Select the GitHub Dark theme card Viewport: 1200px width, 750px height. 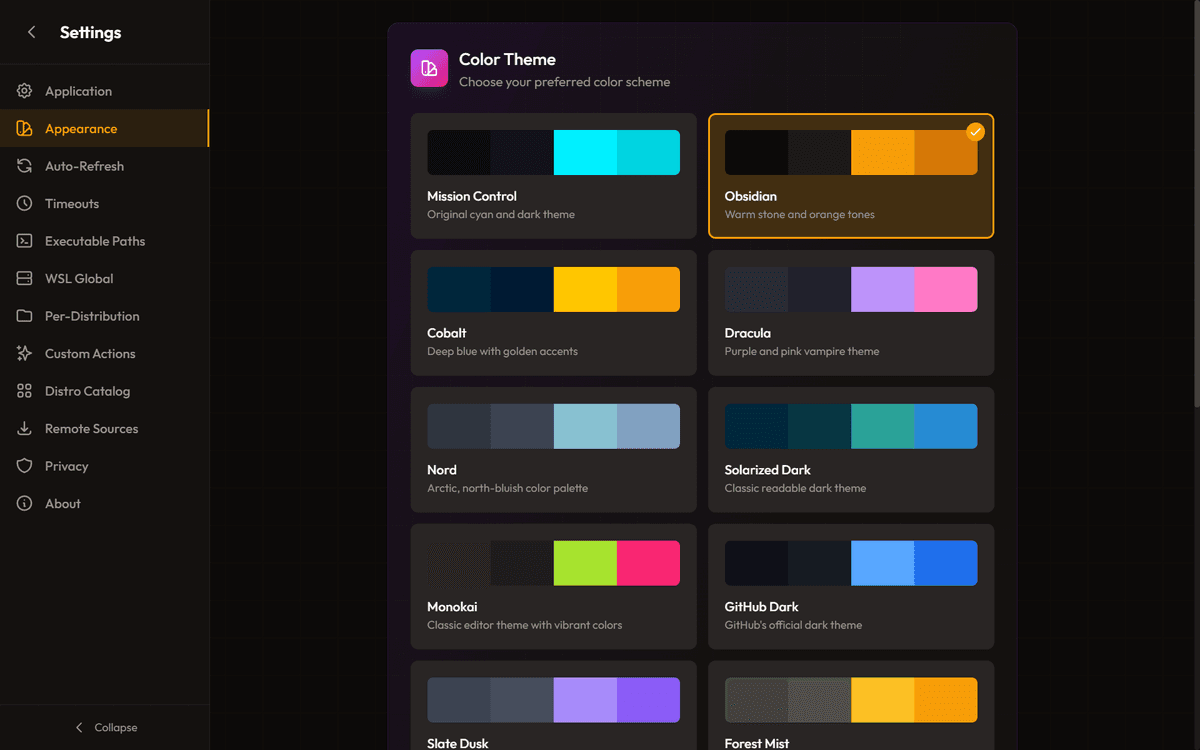click(850, 587)
